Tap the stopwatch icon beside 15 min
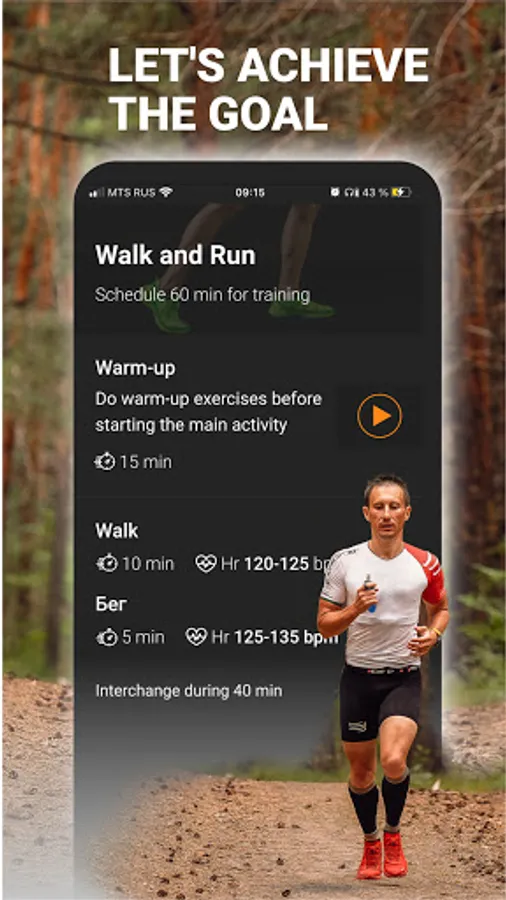 [105, 461]
